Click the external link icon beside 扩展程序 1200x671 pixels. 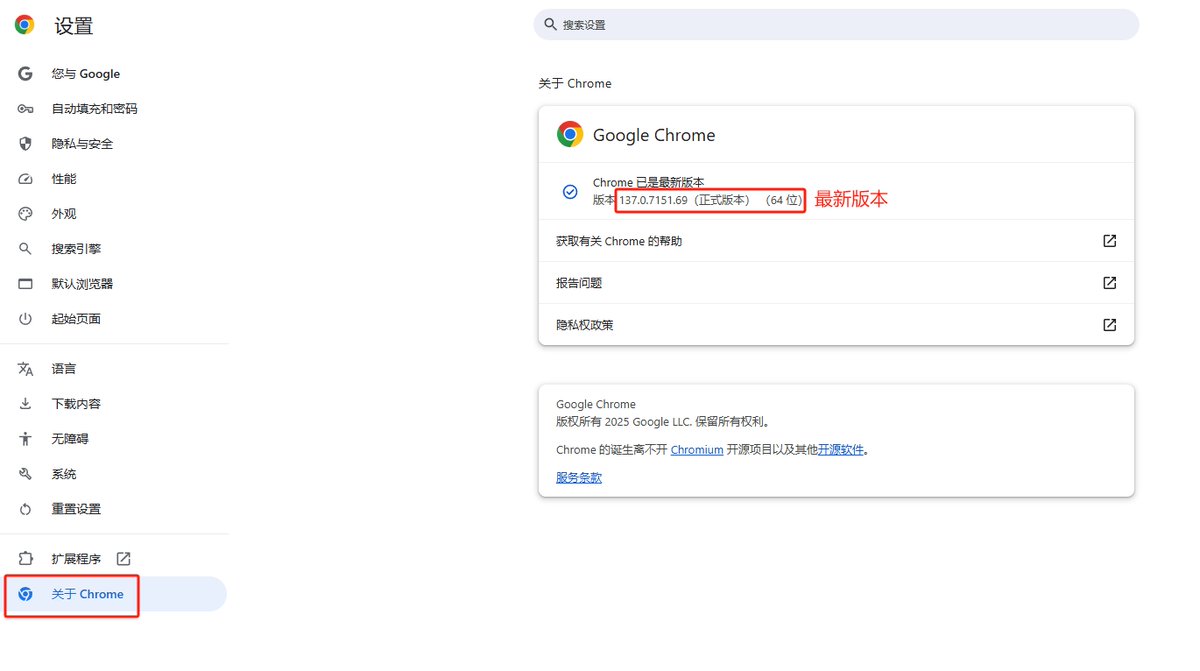(124, 559)
